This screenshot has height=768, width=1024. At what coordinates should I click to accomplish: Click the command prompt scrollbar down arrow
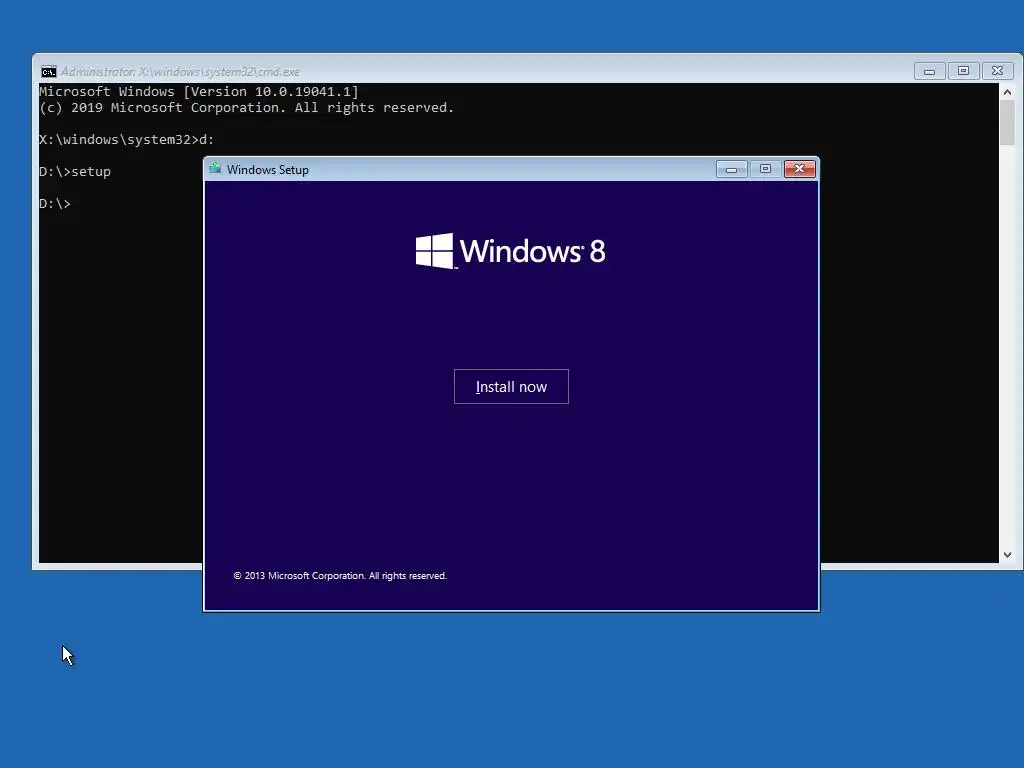[1007, 554]
